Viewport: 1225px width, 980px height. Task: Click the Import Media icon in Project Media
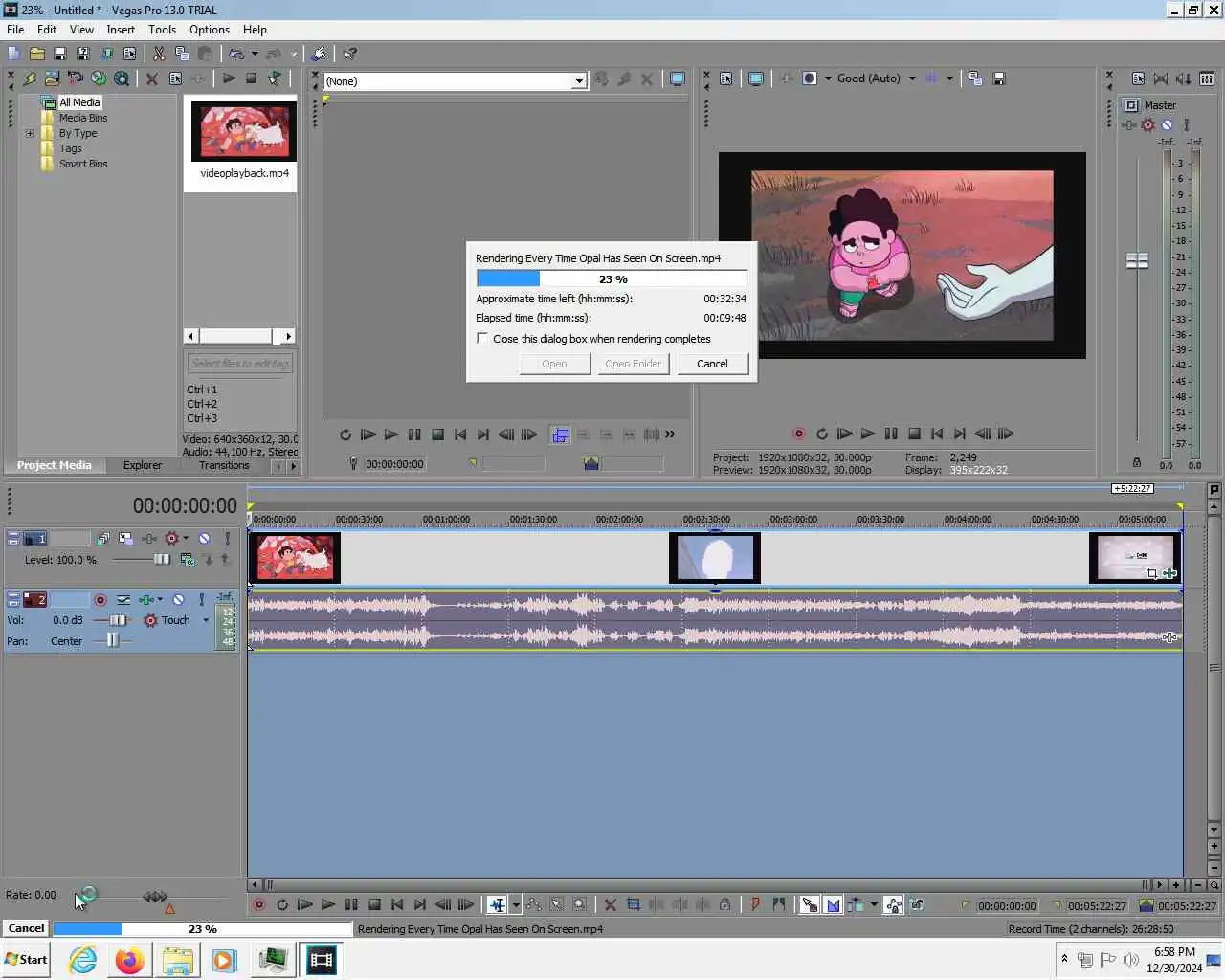tap(52, 78)
